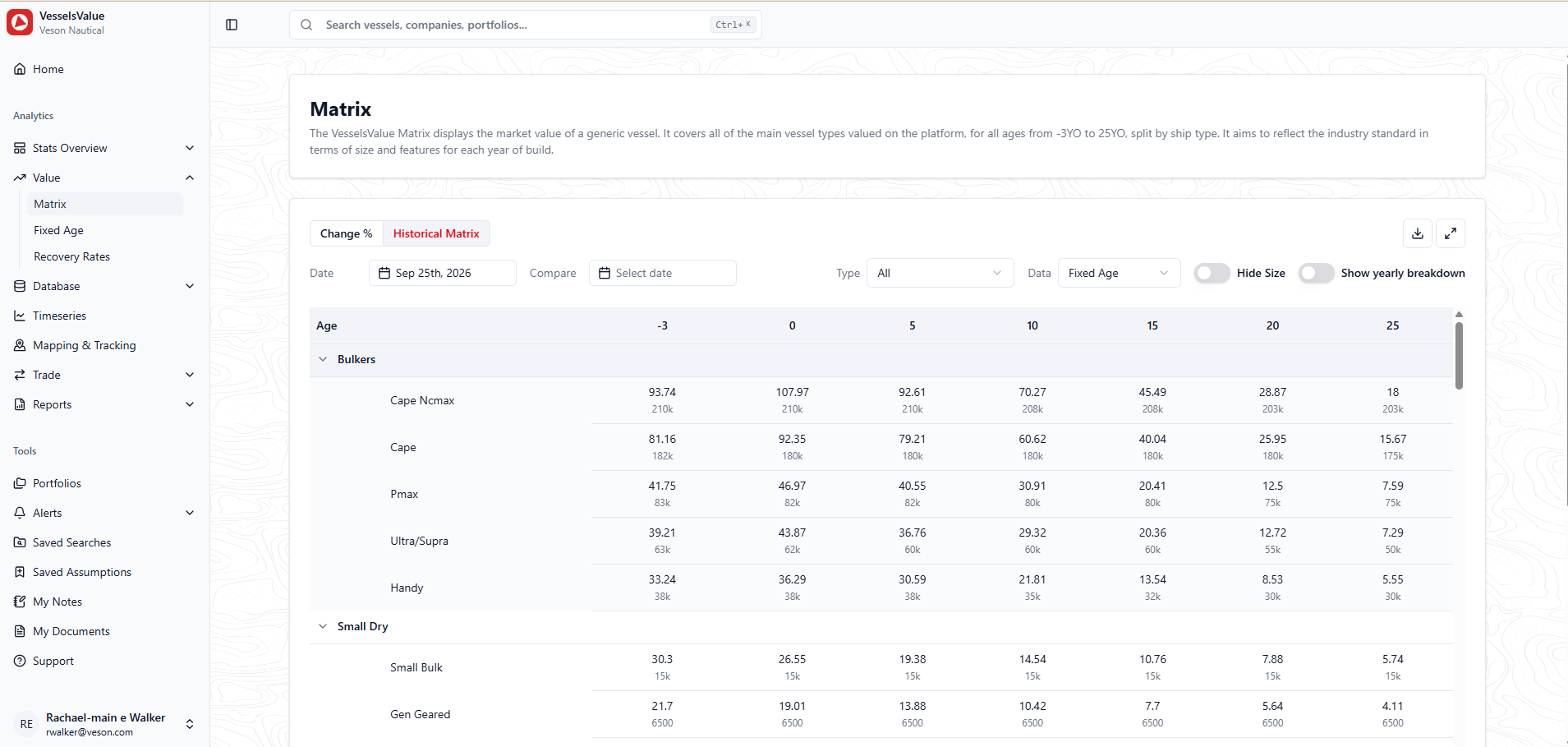Screen dimensions: 1568x747
Task: Switch to the Change % tab
Action: point(346,233)
